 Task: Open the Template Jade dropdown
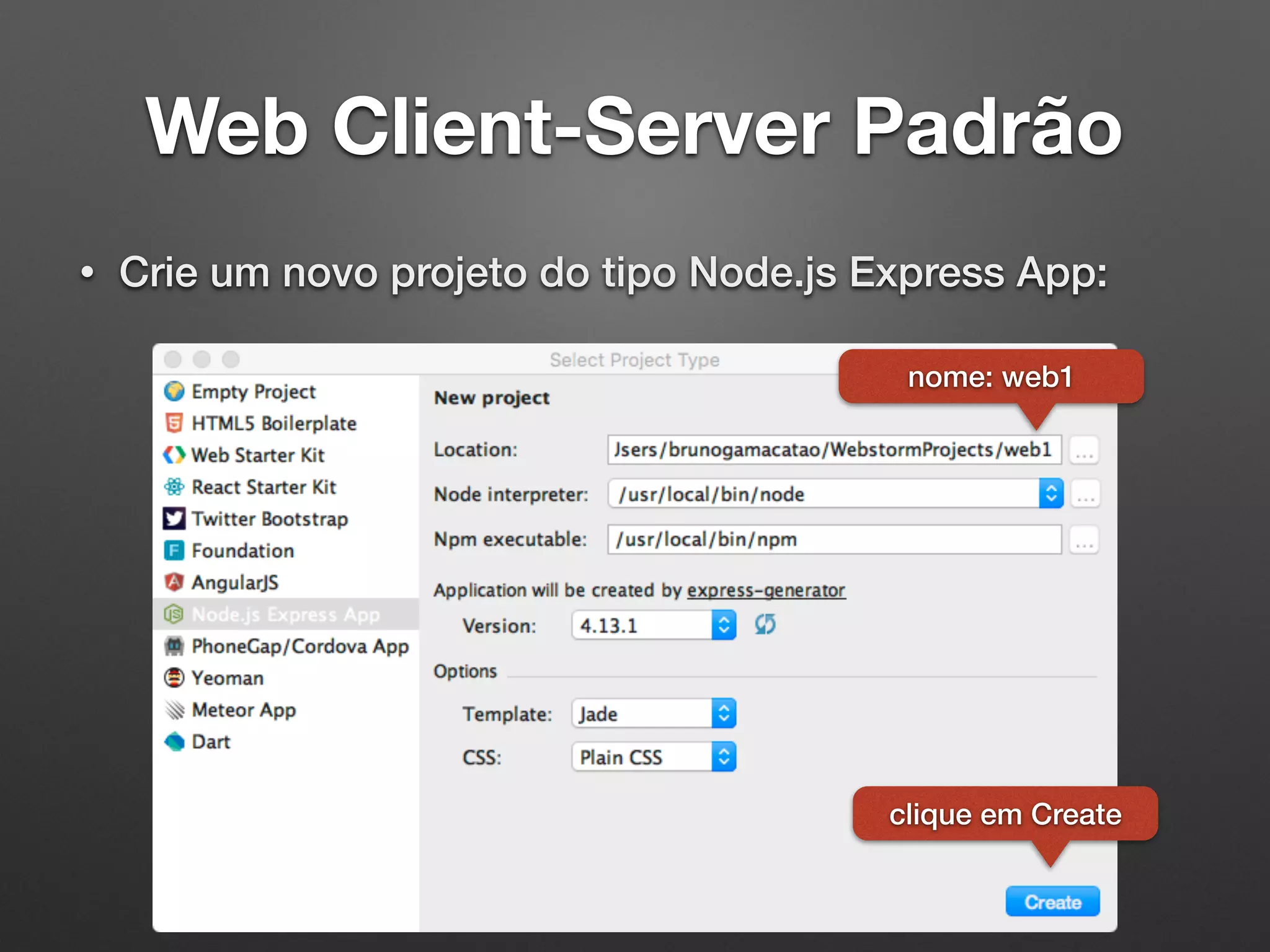tap(654, 714)
